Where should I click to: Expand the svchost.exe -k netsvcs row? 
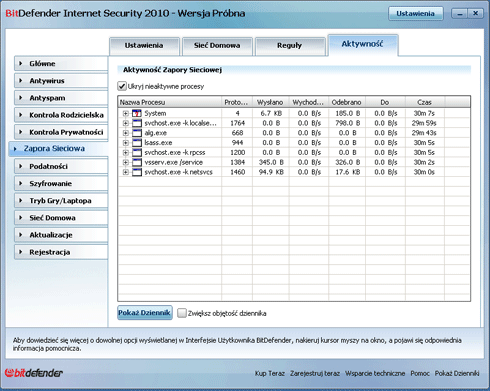(x=126, y=172)
